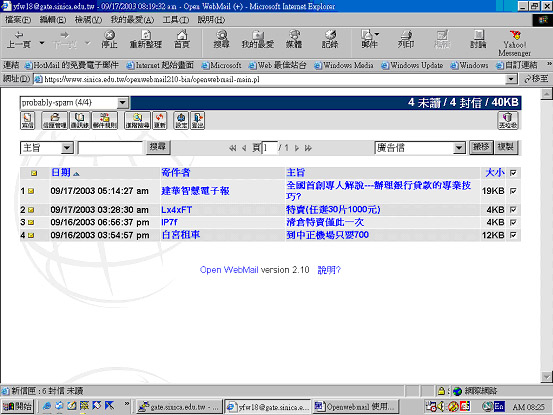
Task: Click the refresh (更新) webmail icon
Action: (x=160, y=121)
